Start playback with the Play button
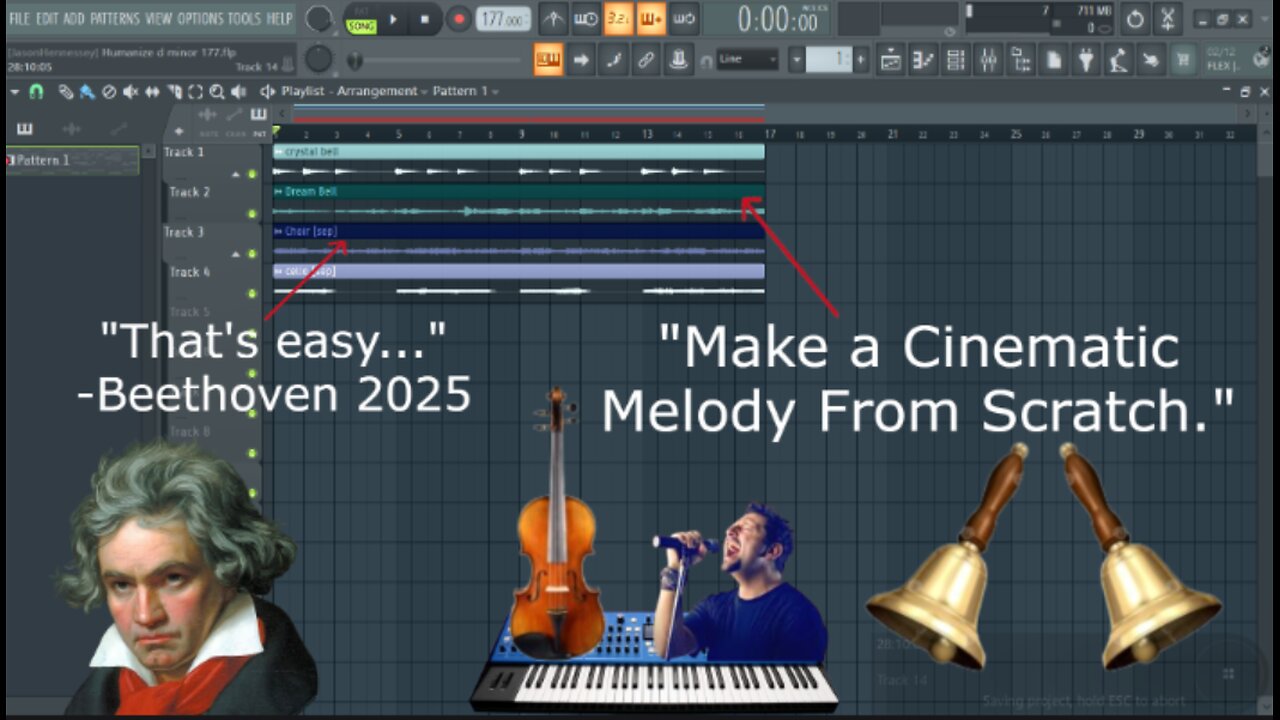This screenshot has height=720, width=1280. 393,19
